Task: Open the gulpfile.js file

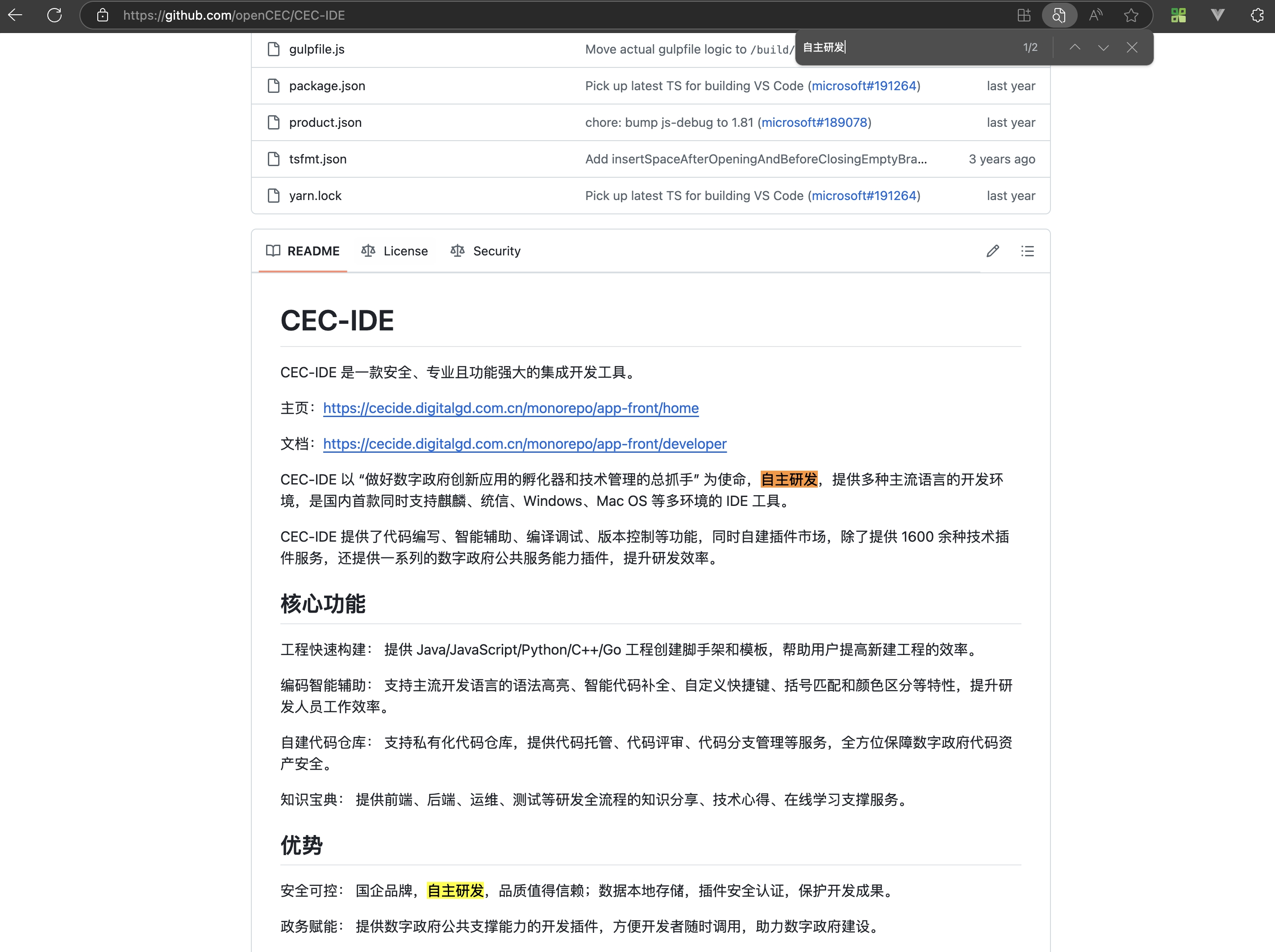Action: pyautogui.click(x=317, y=49)
